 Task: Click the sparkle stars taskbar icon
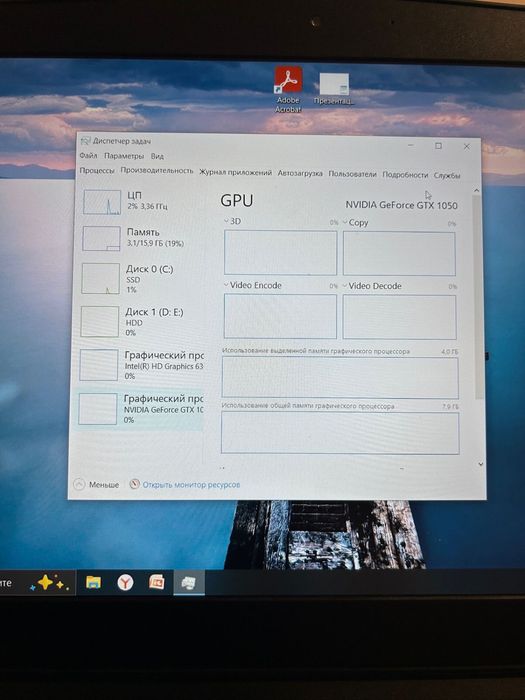point(49,583)
